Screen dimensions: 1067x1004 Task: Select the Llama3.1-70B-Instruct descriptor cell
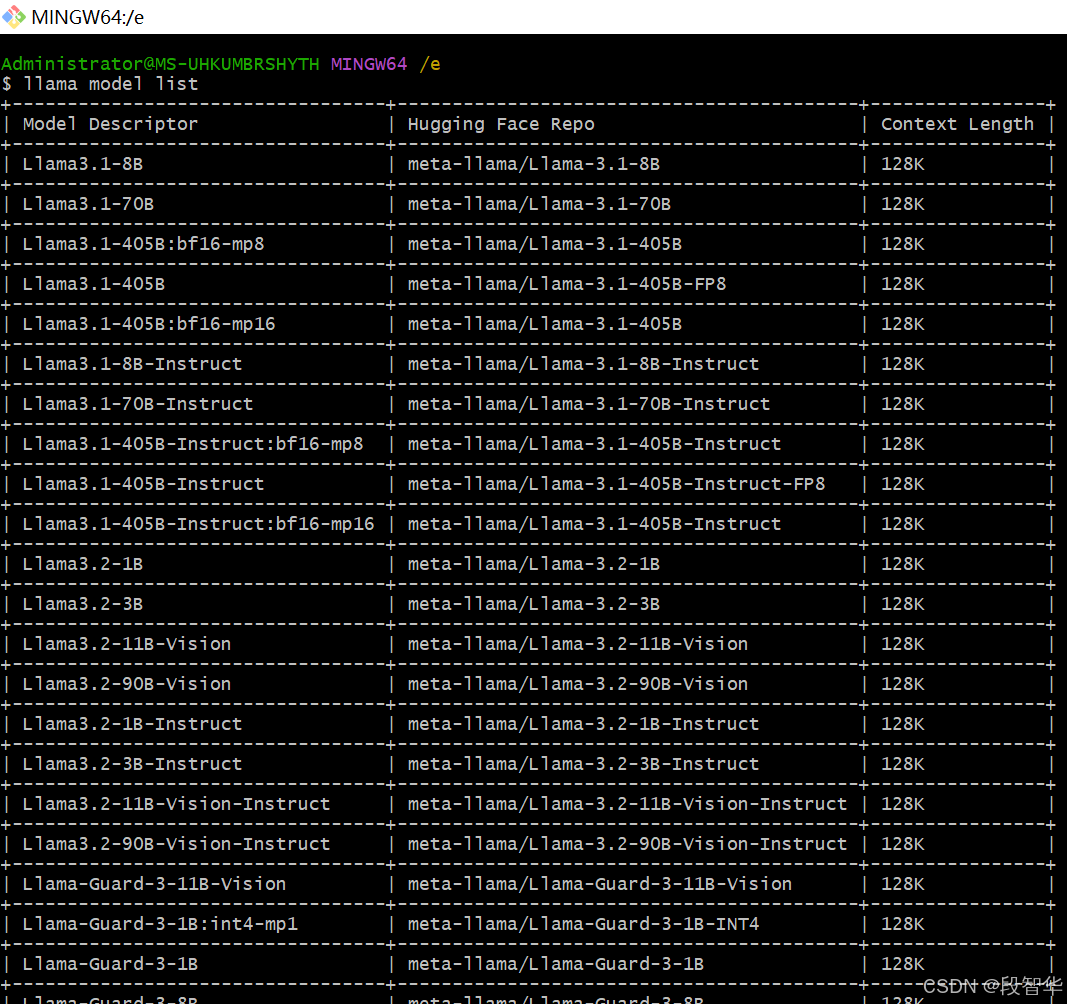coord(137,404)
